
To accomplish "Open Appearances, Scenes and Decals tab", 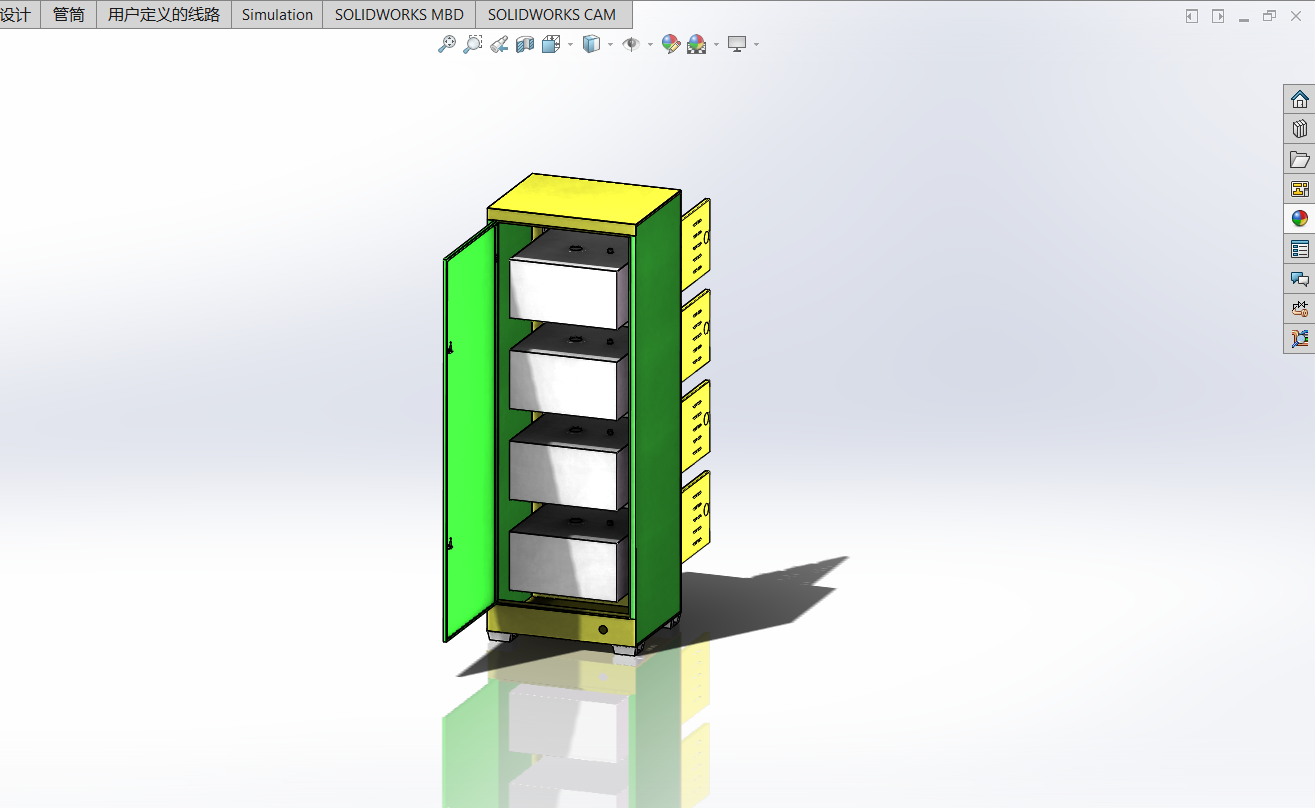I will [1299, 219].
